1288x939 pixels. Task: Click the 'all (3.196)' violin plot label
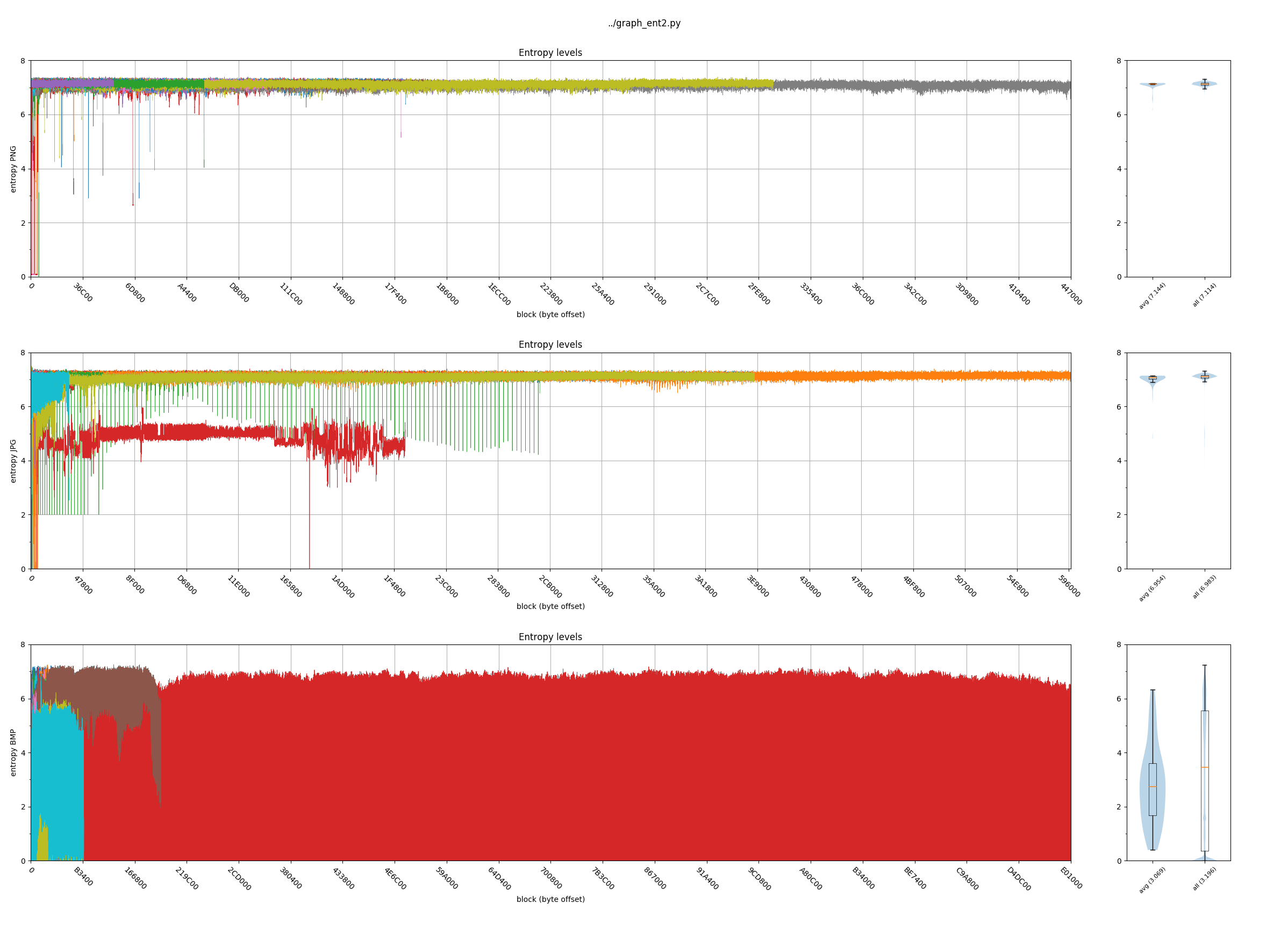[x=1204, y=879]
